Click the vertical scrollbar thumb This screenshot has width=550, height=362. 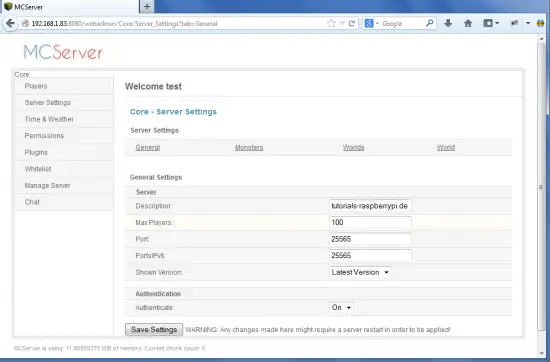[x=541, y=187]
